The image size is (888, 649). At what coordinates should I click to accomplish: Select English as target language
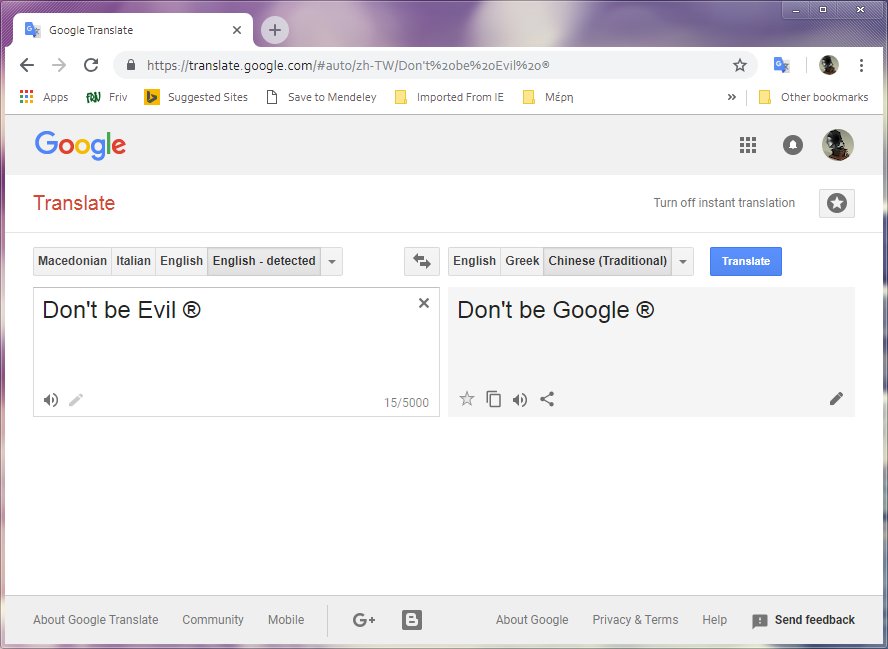(x=475, y=261)
